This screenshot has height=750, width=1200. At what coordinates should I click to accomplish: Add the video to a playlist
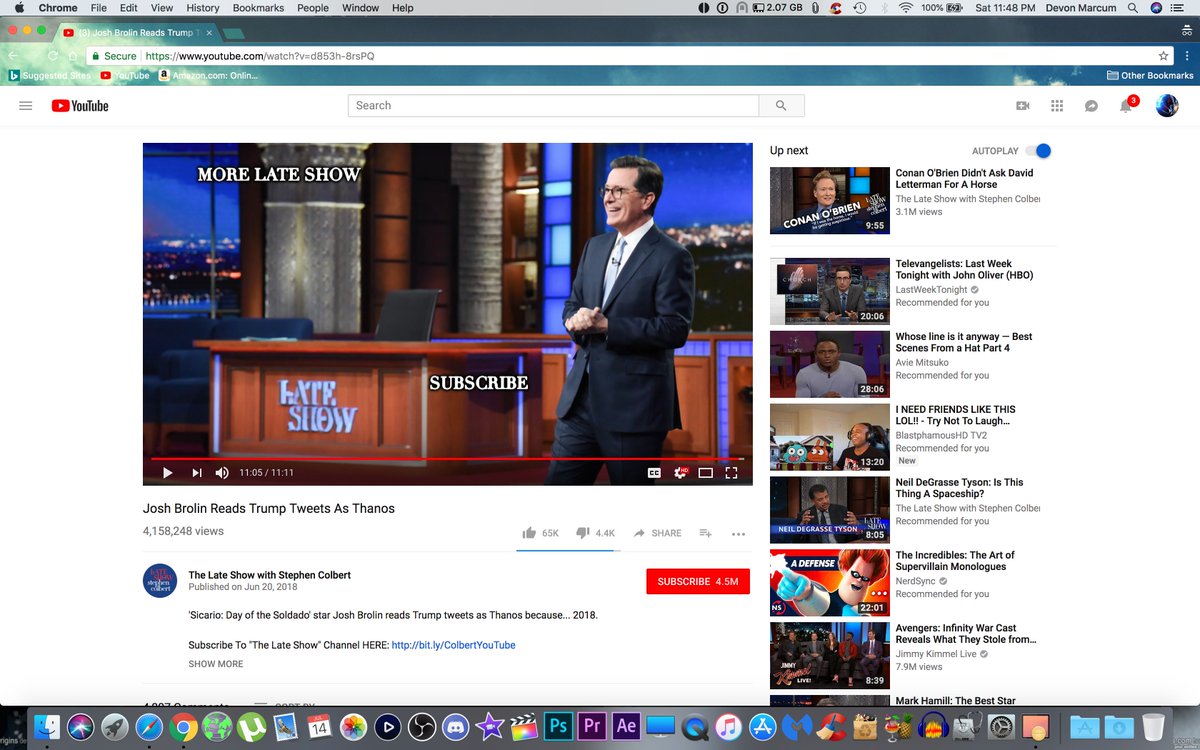tap(705, 533)
